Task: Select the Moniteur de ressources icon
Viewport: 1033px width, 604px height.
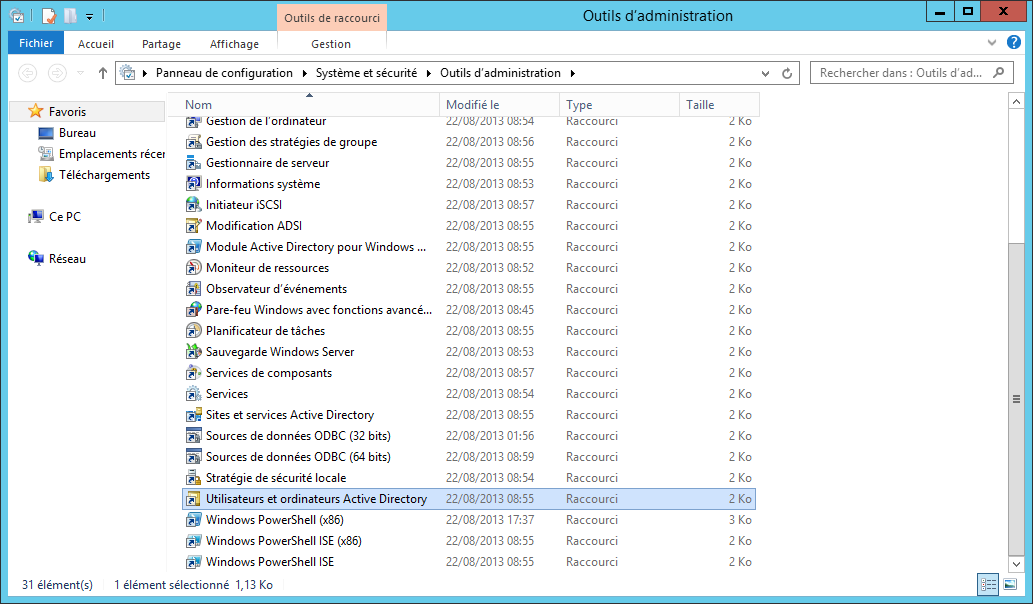Action: 193,268
